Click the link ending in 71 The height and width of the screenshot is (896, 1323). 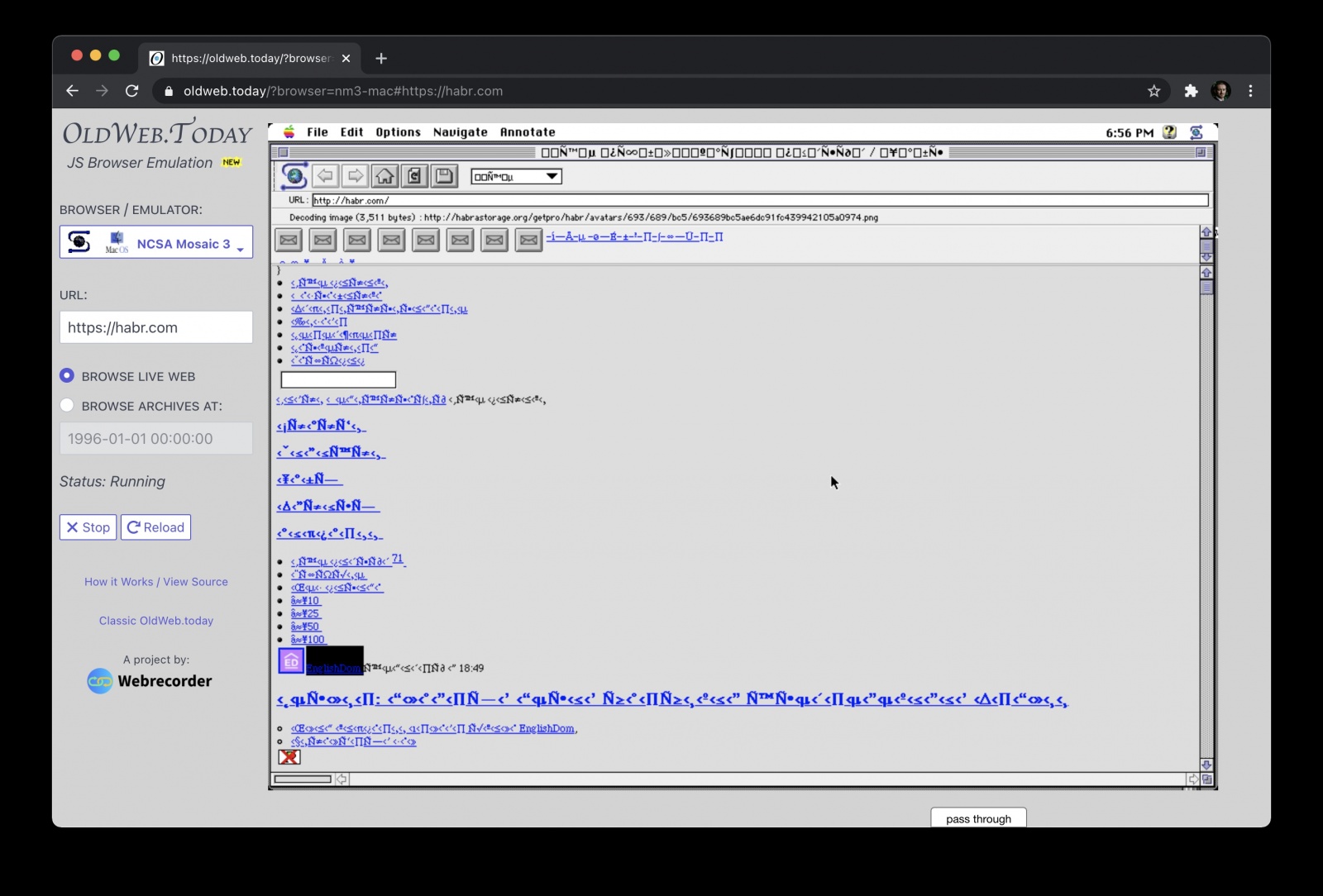tap(348, 561)
